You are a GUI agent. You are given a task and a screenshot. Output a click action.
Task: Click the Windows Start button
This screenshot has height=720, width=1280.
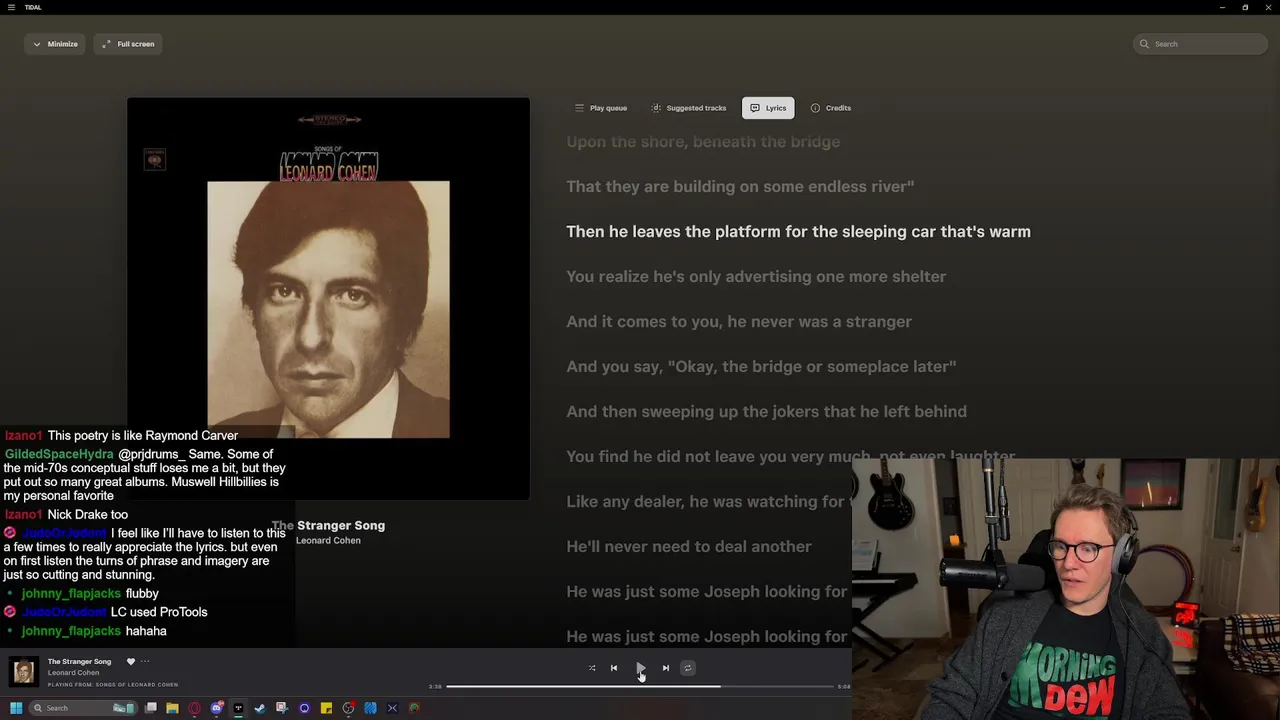(x=15, y=708)
